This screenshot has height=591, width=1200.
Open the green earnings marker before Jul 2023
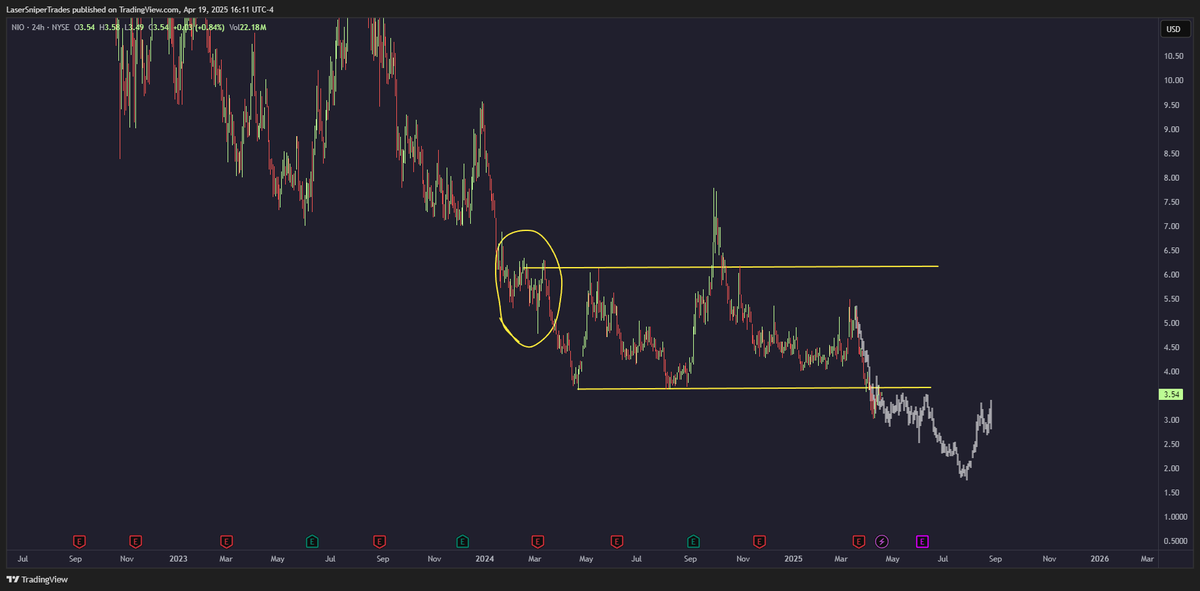coord(313,541)
